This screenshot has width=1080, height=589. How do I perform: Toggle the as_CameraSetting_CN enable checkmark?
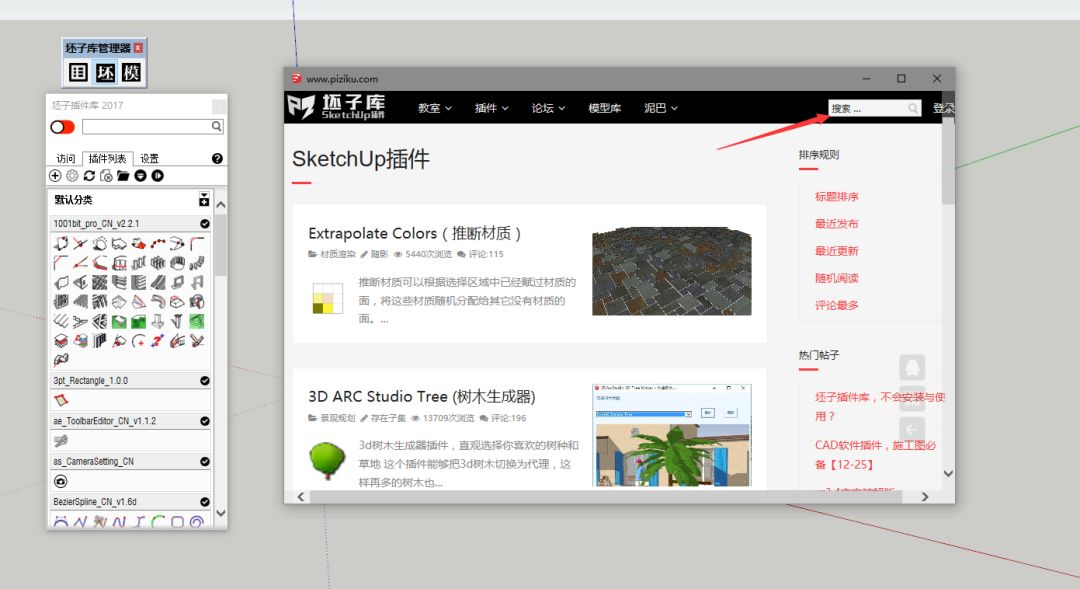(205, 462)
